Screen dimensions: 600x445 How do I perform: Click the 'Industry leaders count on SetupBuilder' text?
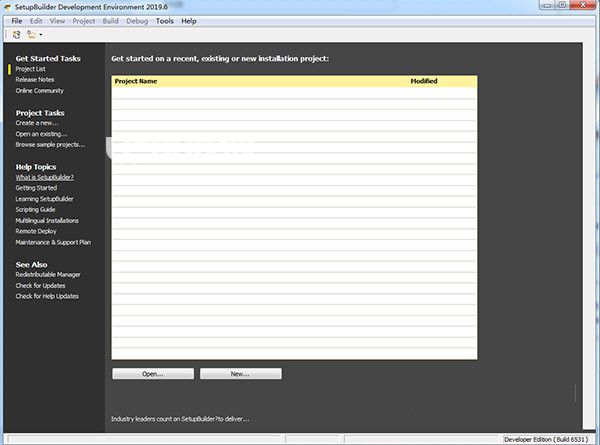click(x=180, y=419)
